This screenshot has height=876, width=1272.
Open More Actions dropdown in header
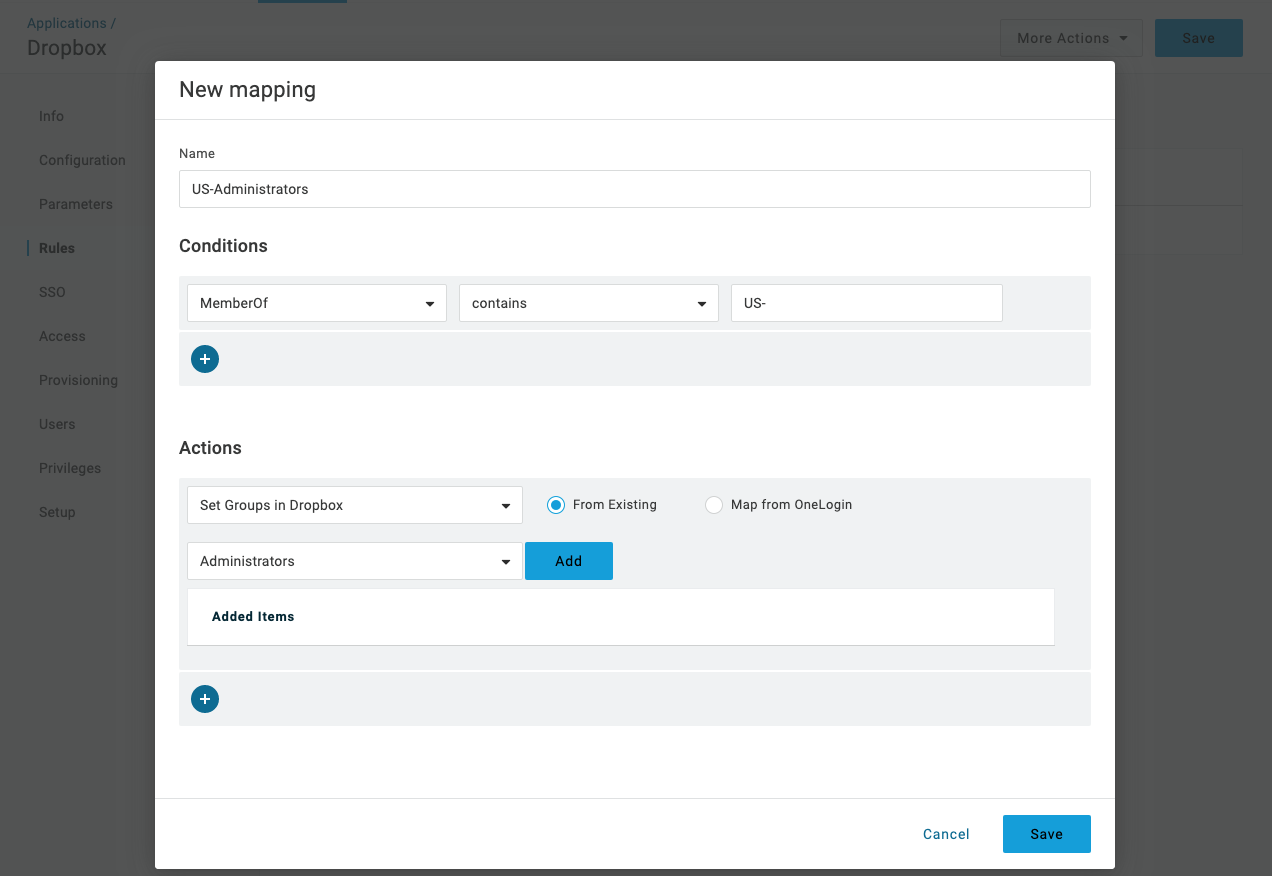point(1071,38)
